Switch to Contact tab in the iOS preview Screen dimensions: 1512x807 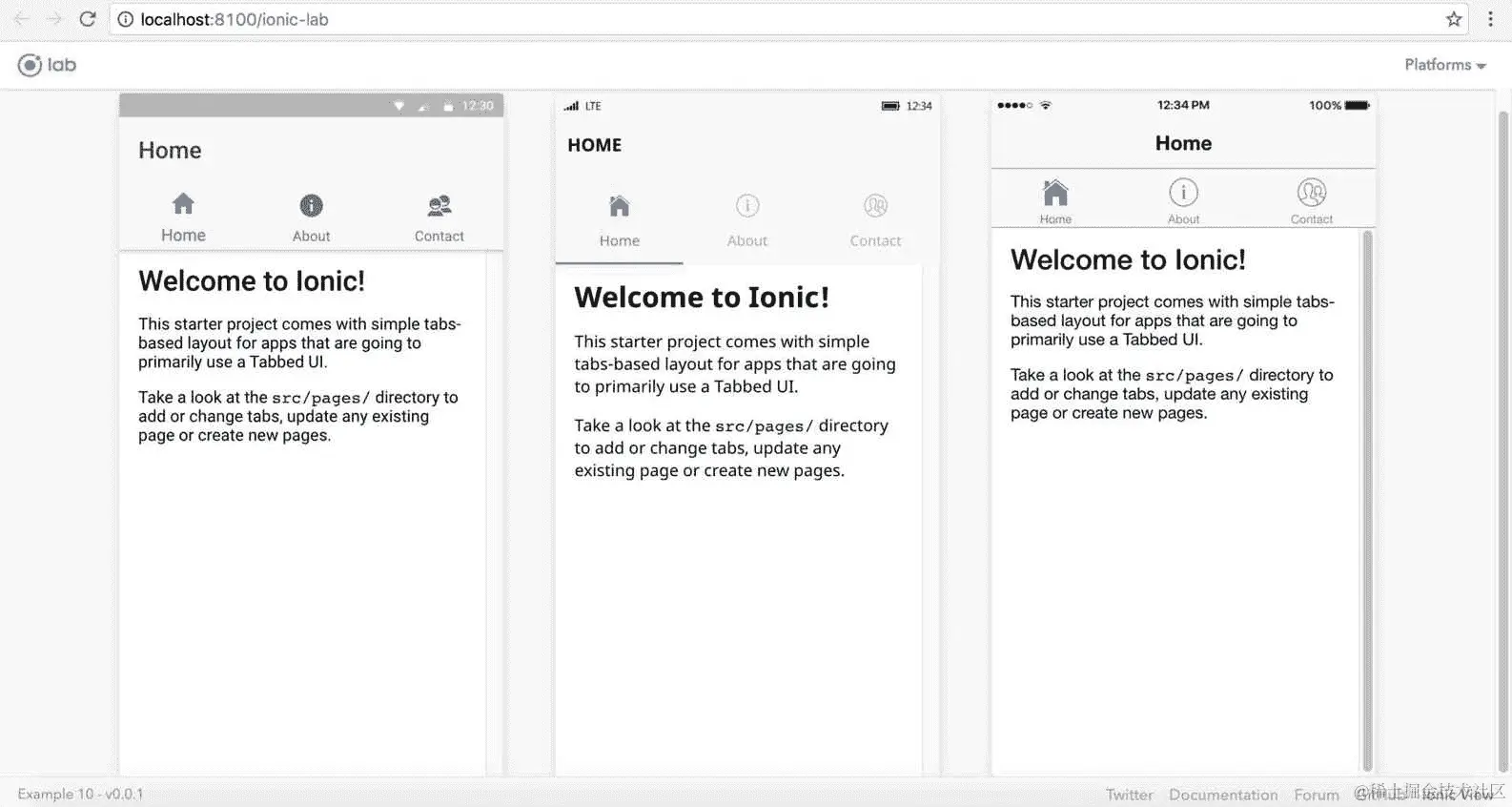coord(1312,200)
